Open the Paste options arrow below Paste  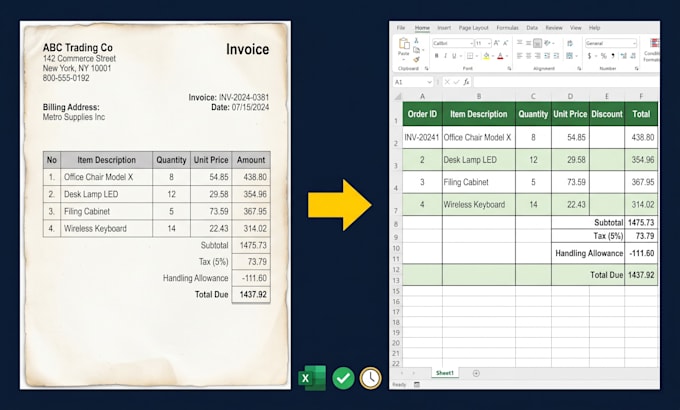coord(404,59)
